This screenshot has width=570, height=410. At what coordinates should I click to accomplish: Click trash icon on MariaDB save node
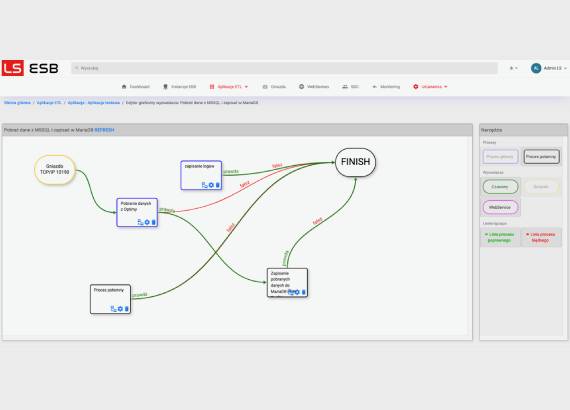pyautogui.click(x=304, y=292)
